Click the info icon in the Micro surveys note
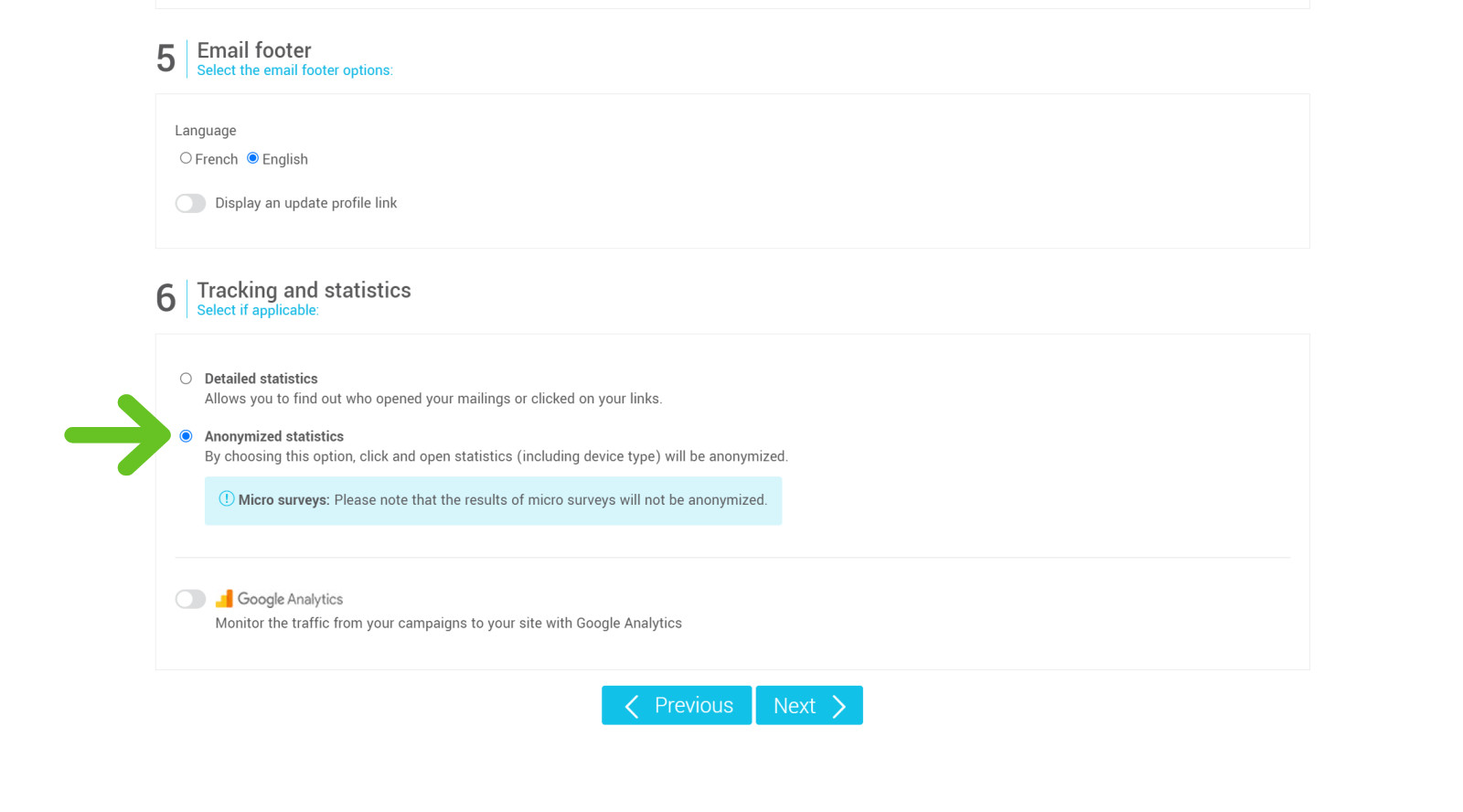 coord(225,499)
